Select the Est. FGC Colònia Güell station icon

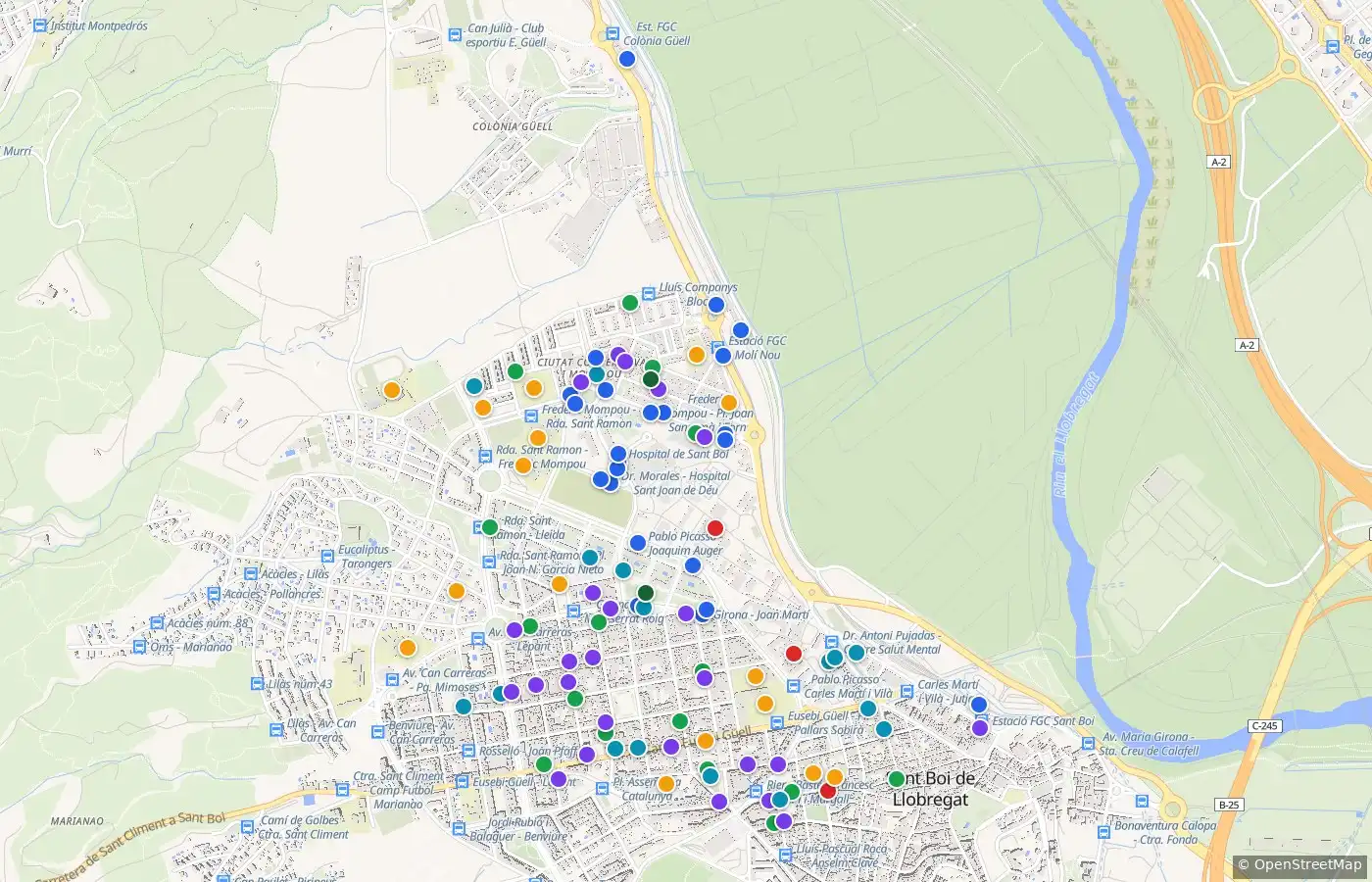coord(612,34)
